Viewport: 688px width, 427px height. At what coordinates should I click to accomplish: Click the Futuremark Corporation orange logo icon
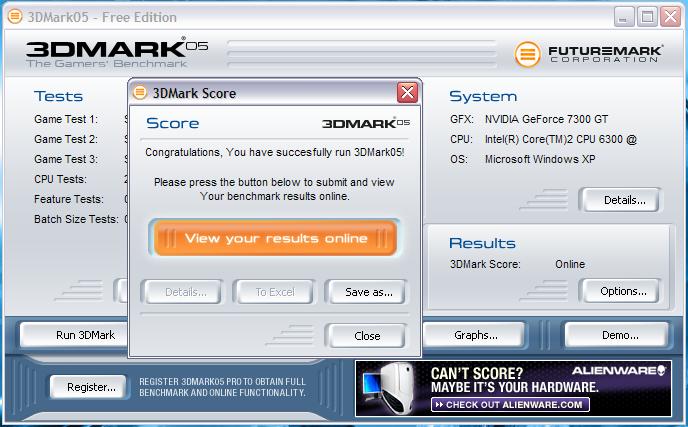pyautogui.click(x=527, y=54)
